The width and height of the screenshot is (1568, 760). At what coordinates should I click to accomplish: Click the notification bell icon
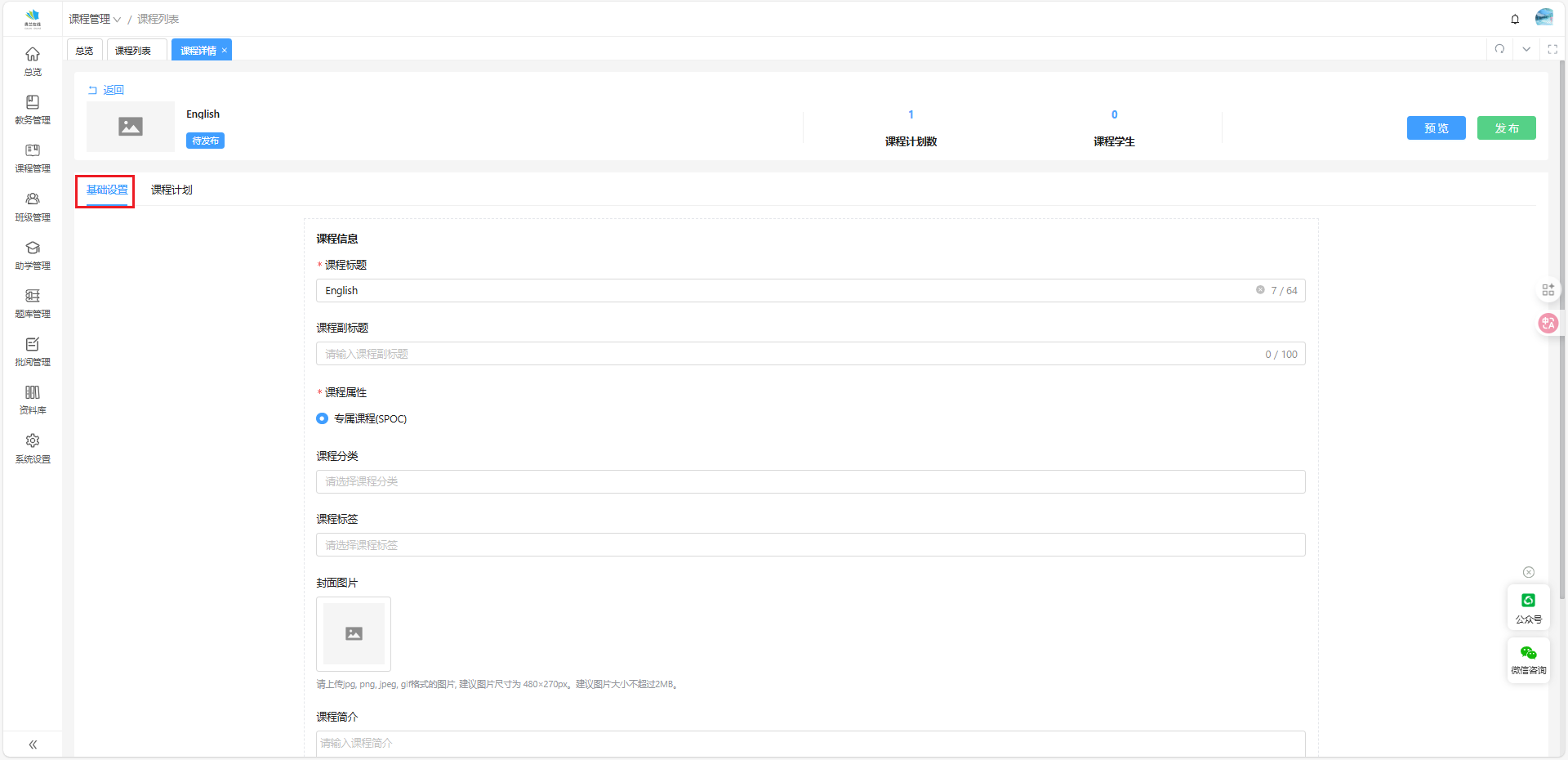tap(1515, 19)
